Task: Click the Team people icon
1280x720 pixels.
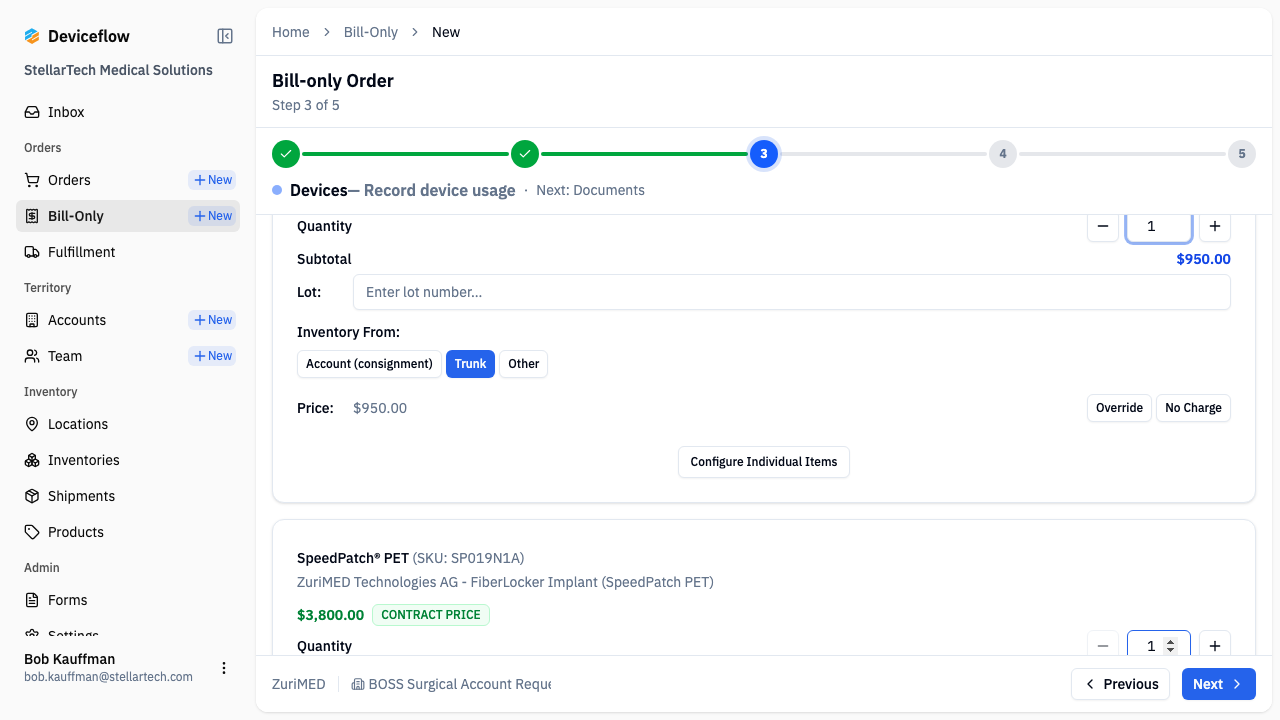Action: tap(32, 356)
